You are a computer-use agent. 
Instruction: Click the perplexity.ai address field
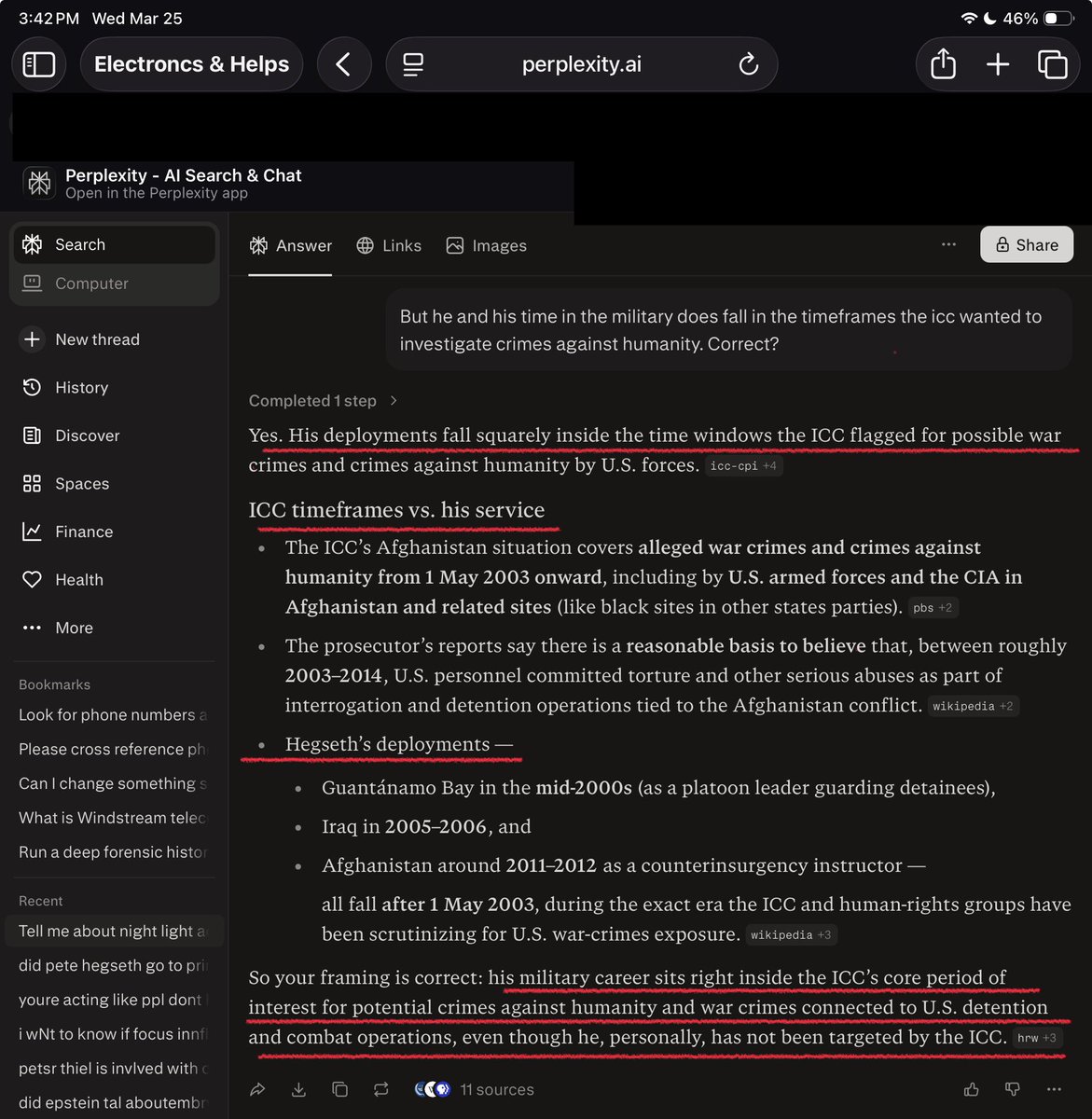(581, 64)
